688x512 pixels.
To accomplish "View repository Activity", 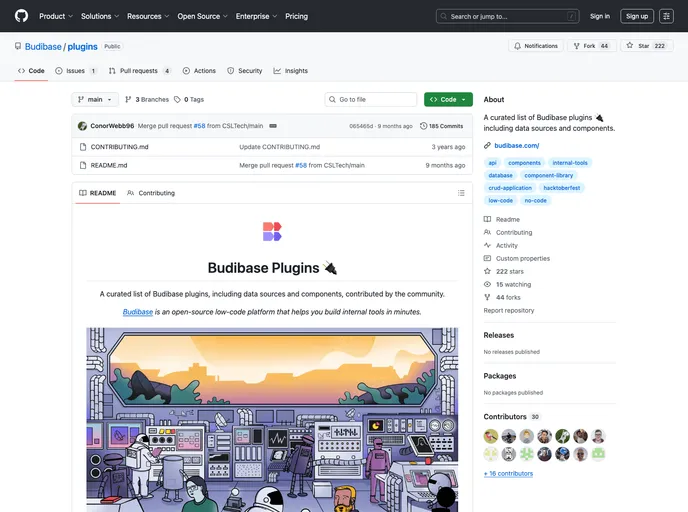I will tap(501, 246).
